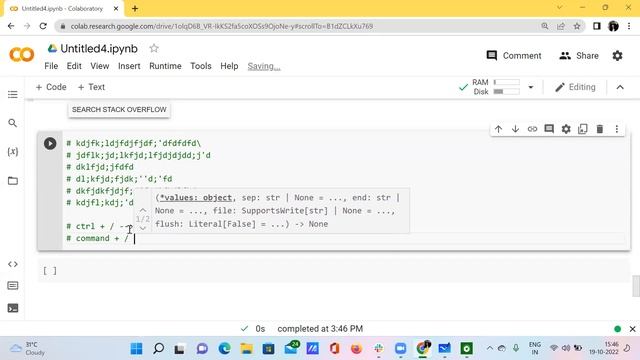Star the Untitled4.ipynb notebook

tap(154, 48)
